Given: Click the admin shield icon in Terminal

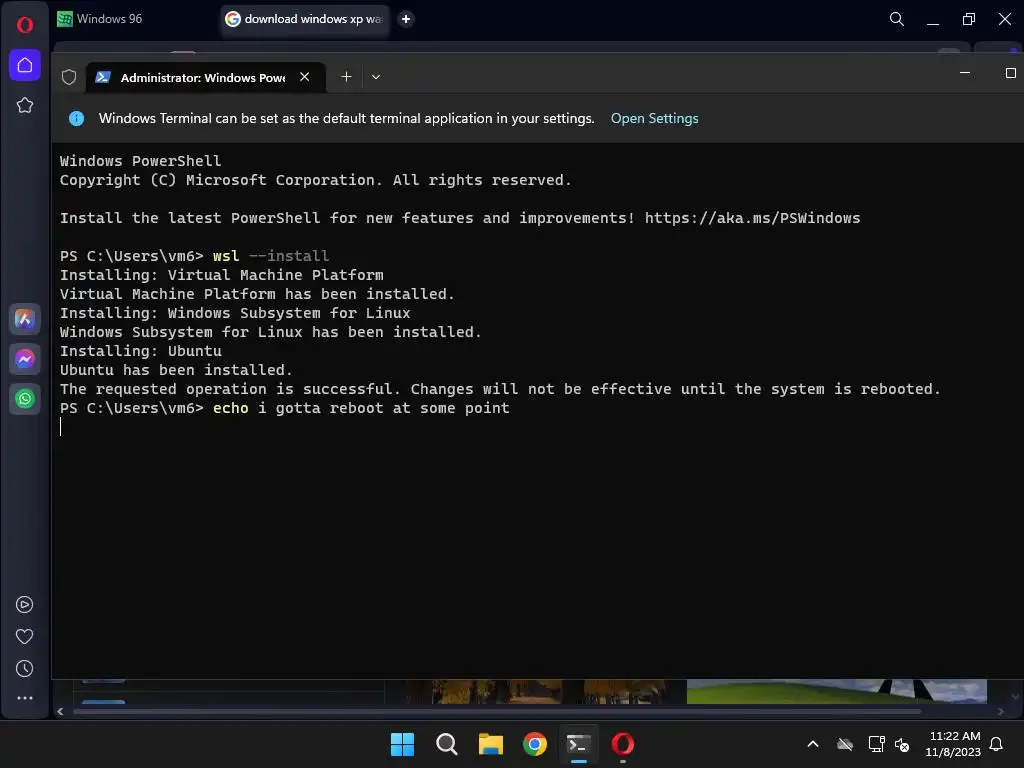Looking at the screenshot, I should 69,78.
